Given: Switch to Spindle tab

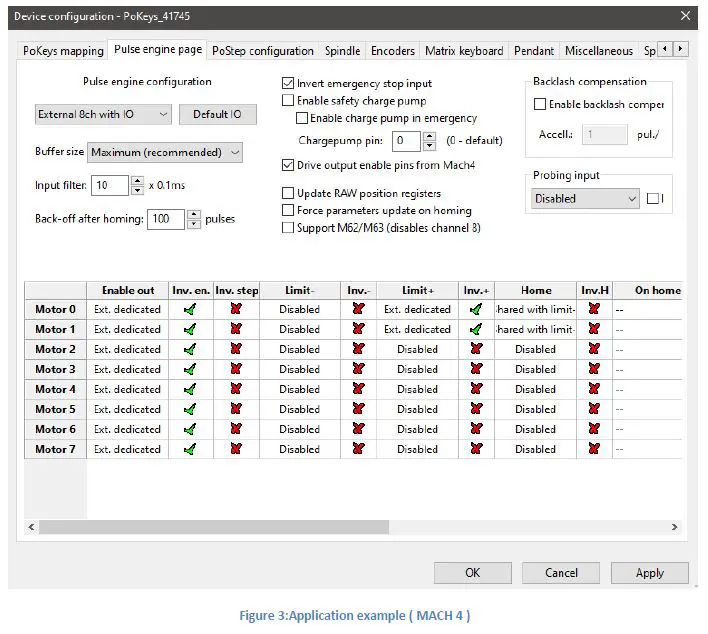Looking at the screenshot, I should [x=342, y=51].
